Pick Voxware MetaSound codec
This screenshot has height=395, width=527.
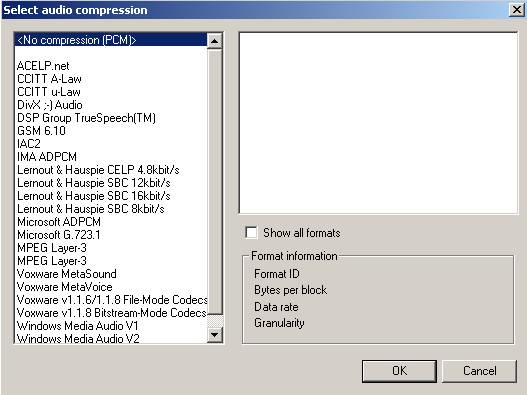[111, 274]
